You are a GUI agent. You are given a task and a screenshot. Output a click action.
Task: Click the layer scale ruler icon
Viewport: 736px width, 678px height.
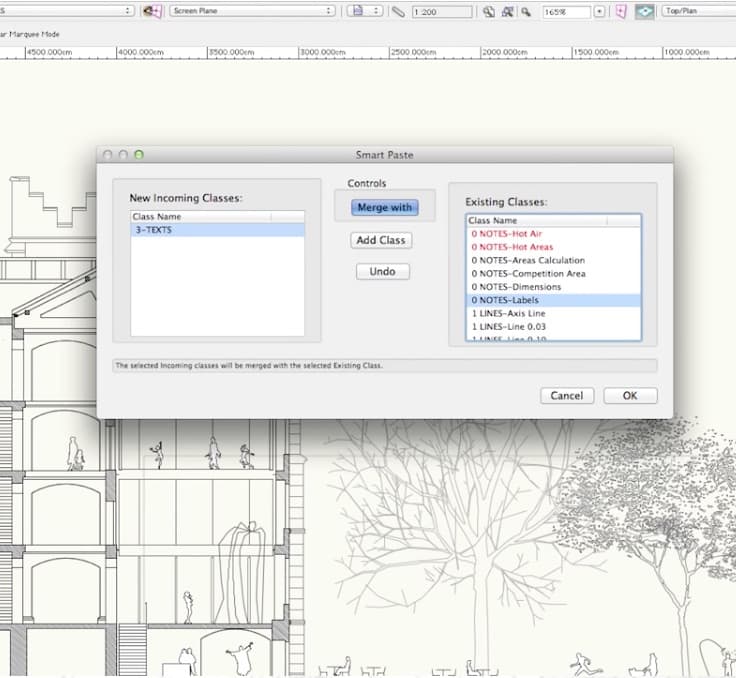click(x=398, y=12)
